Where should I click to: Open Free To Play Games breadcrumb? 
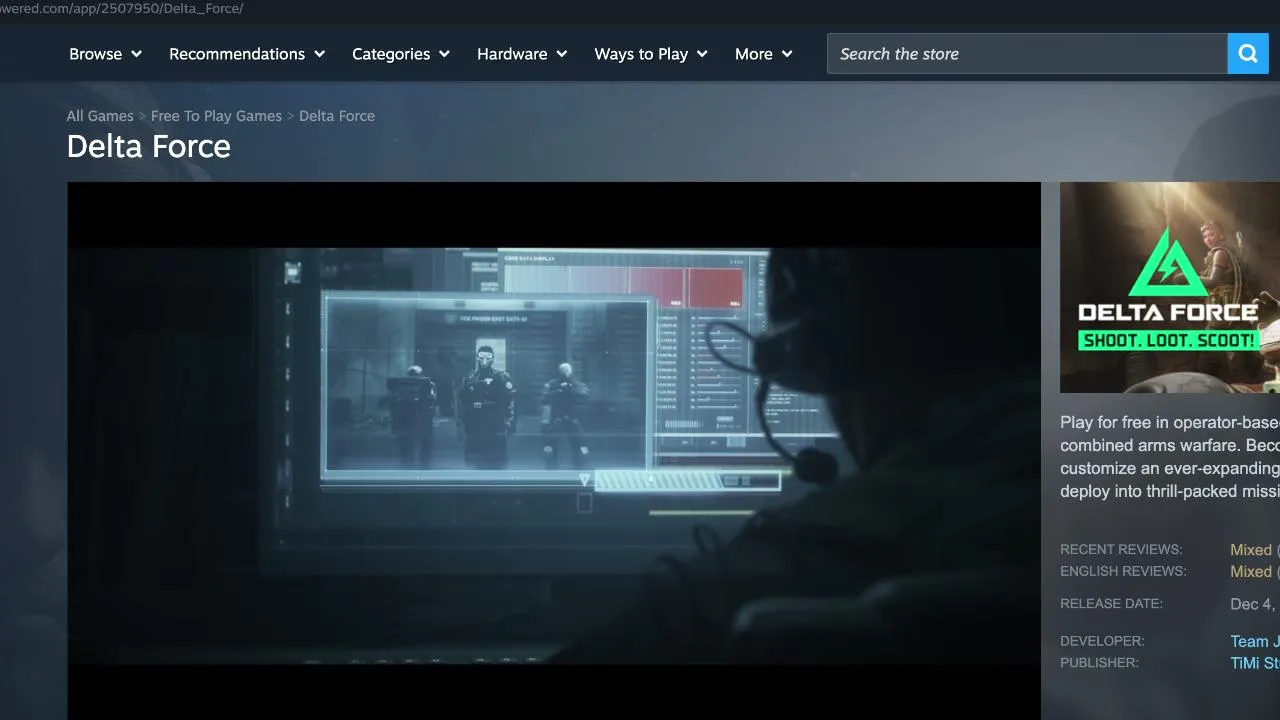coord(216,116)
